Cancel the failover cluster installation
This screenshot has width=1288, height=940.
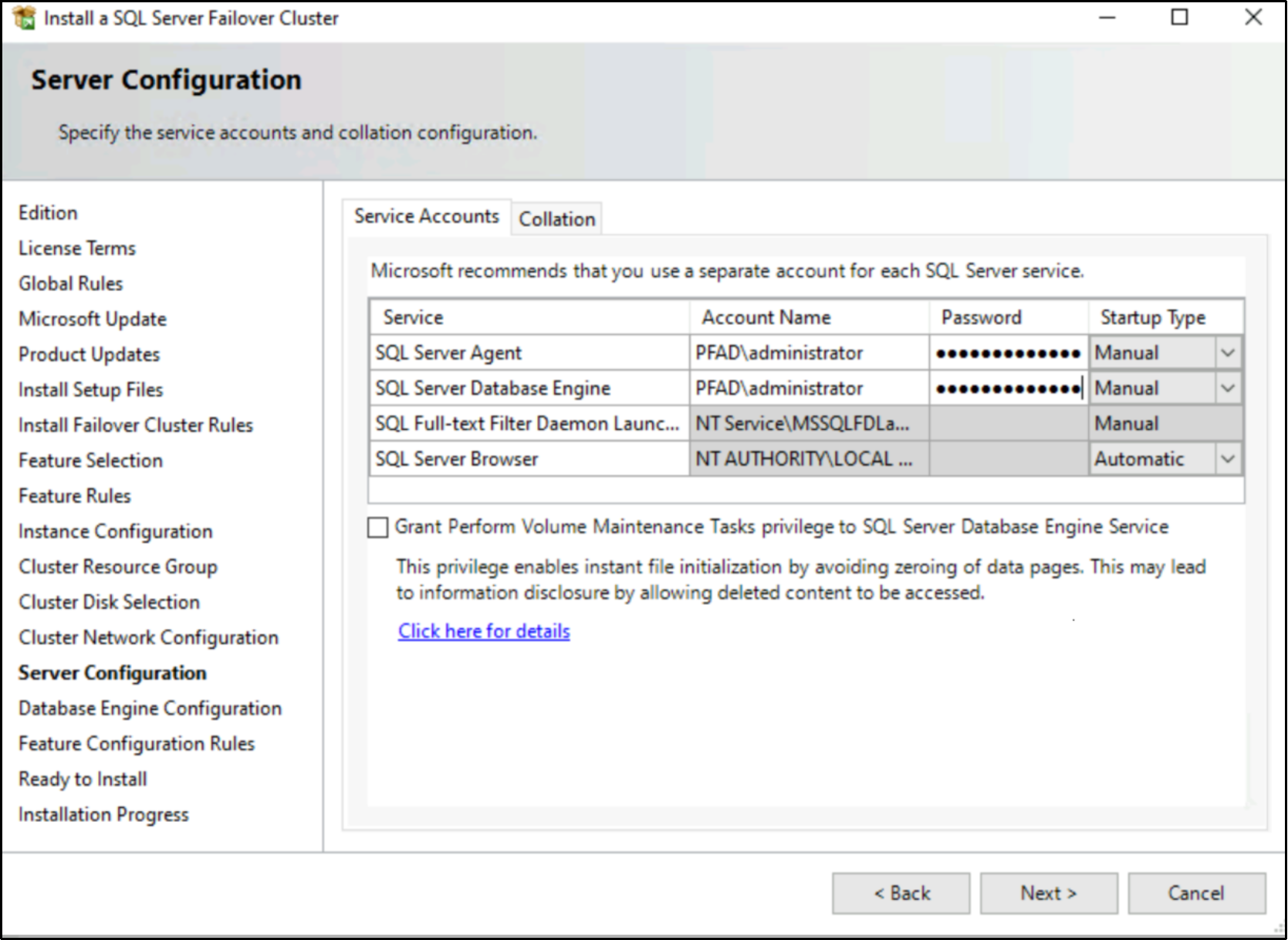[1196, 894]
